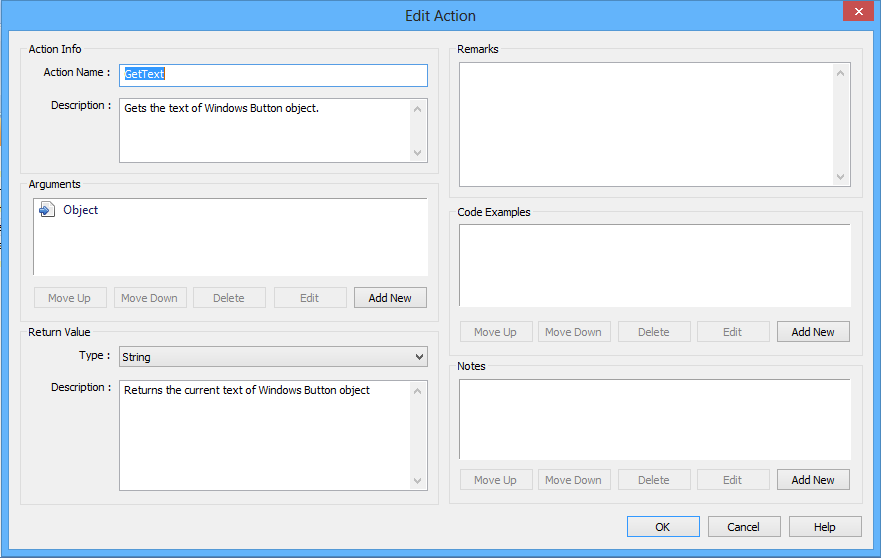Screen dimensions: 881x558
Task: Click the Notes list area
Action: 655,419
